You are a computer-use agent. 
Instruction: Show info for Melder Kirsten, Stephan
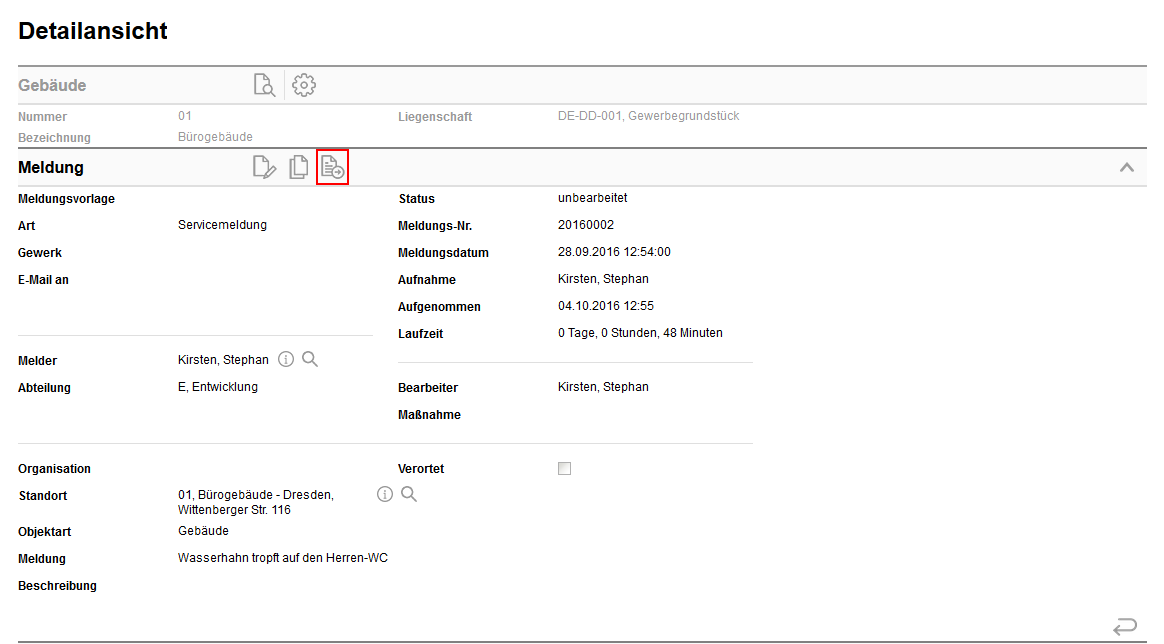[x=286, y=359]
